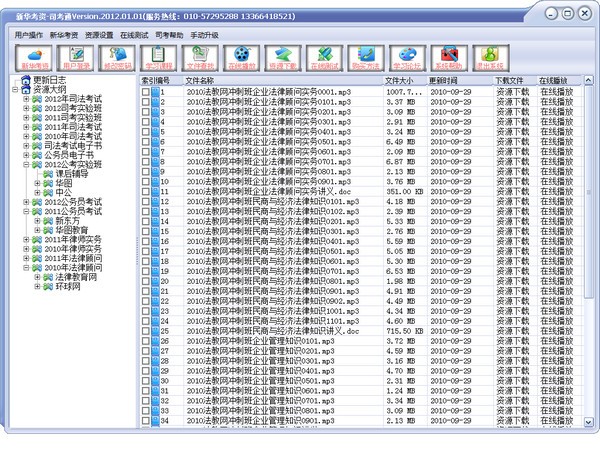
Task: Click the 新华考资 cloud toolbar icon
Action: click(x=35, y=56)
